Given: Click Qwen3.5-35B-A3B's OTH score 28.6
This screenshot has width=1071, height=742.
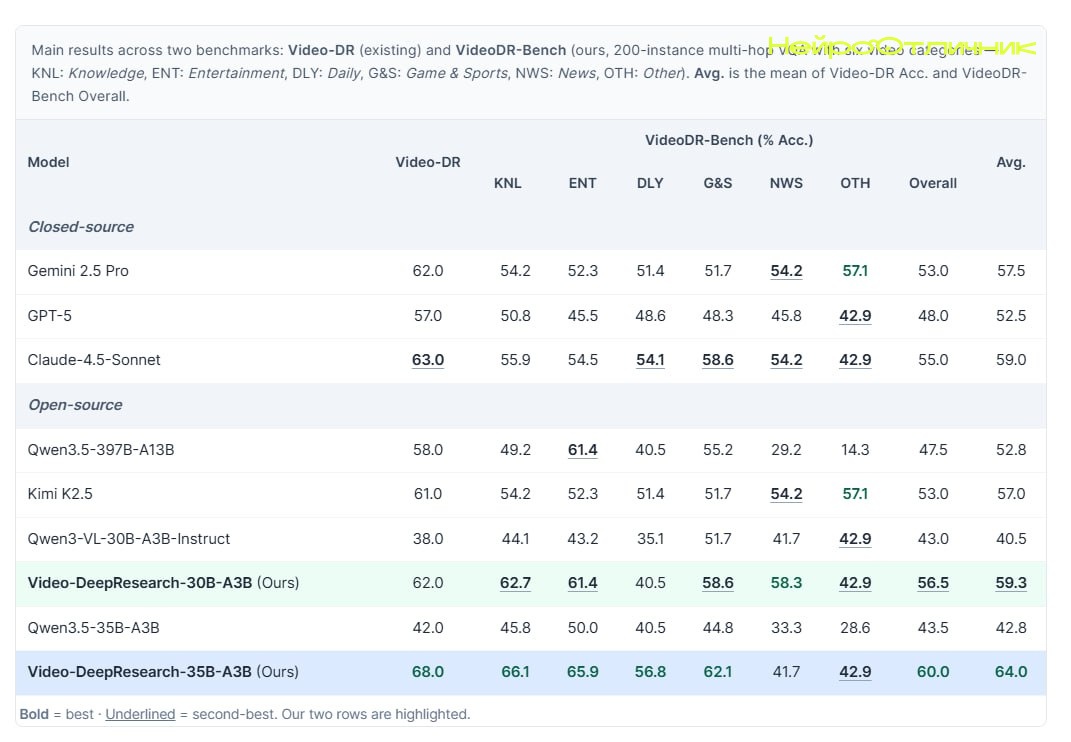Looking at the screenshot, I should (855, 627).
